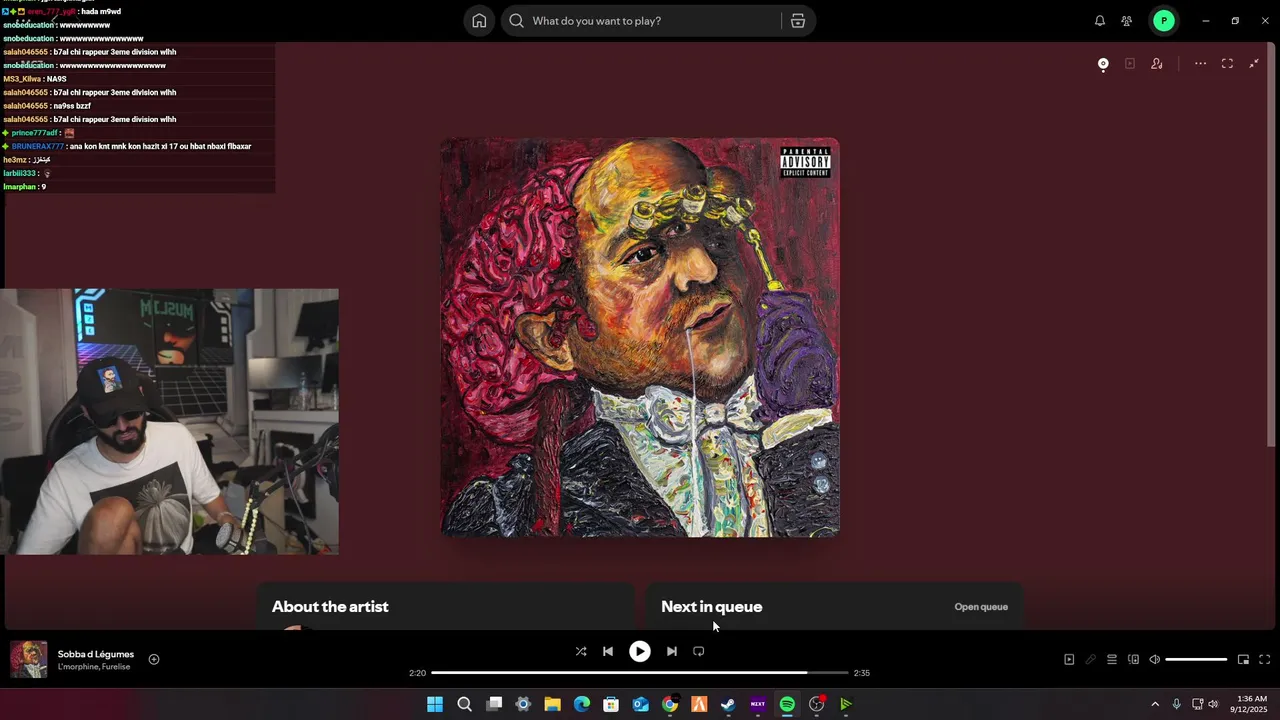
Task: Open the Miniplayer
Action: pyautogui.click(x=1243, y=660)
